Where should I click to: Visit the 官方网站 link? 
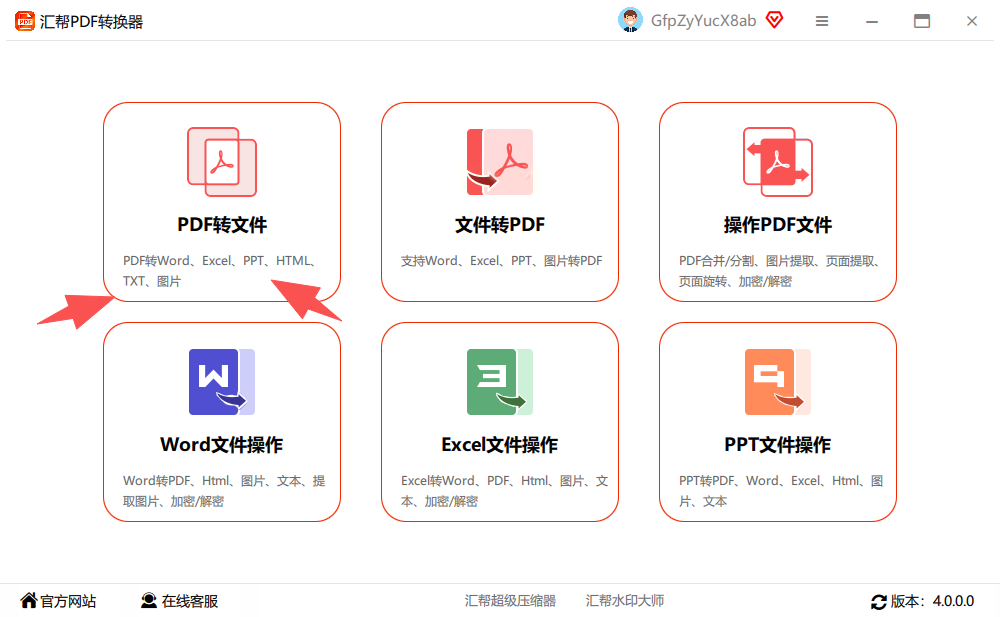(68, 601)
